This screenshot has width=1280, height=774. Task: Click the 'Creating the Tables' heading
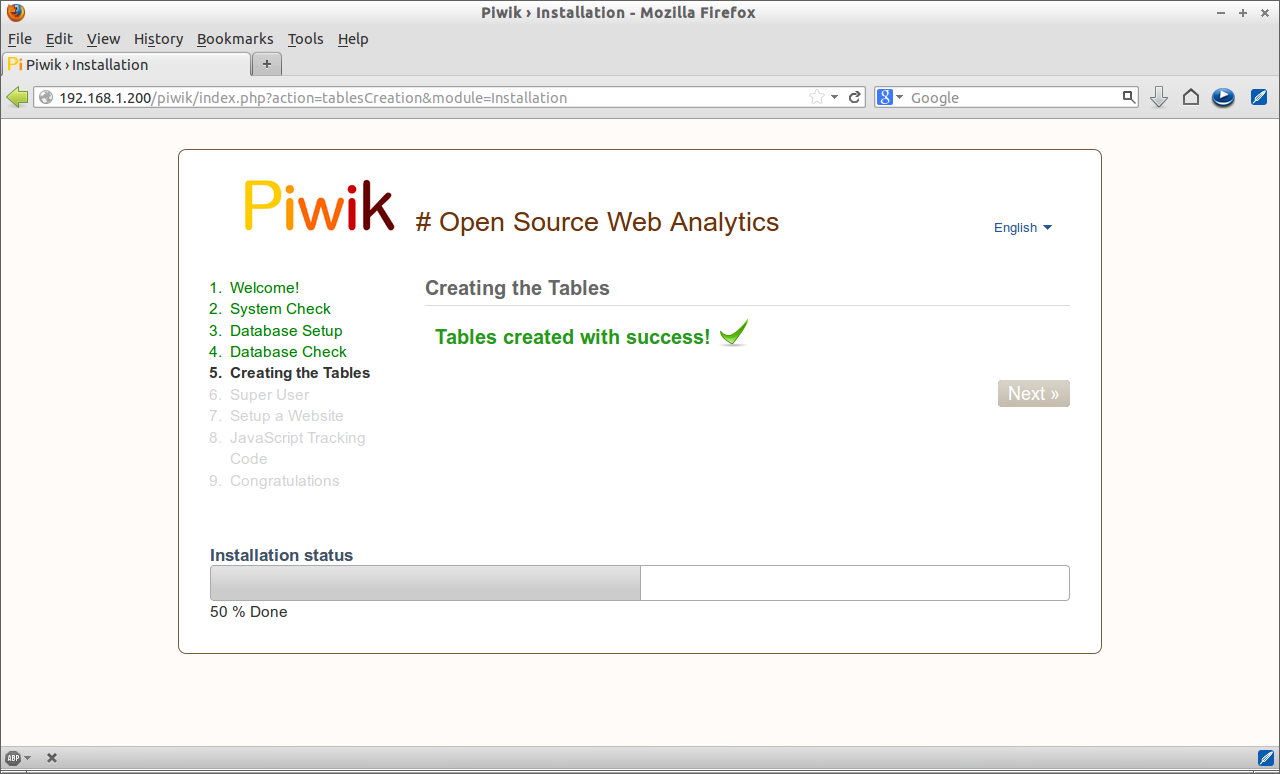click(517, 288)
